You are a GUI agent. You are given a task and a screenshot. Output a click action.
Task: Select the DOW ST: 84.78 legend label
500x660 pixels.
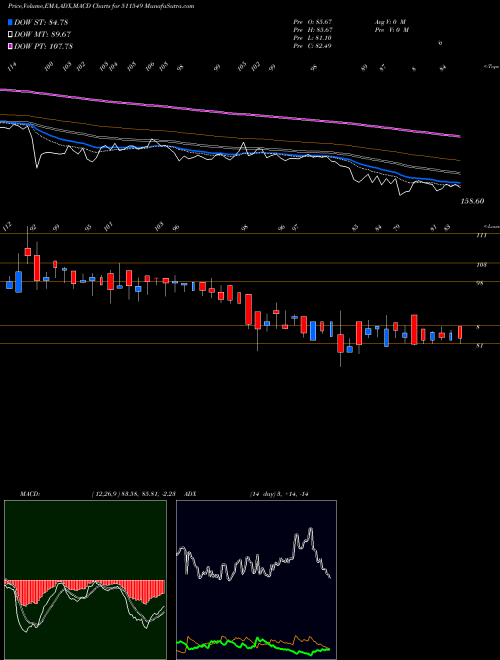[x=41, y=22]
